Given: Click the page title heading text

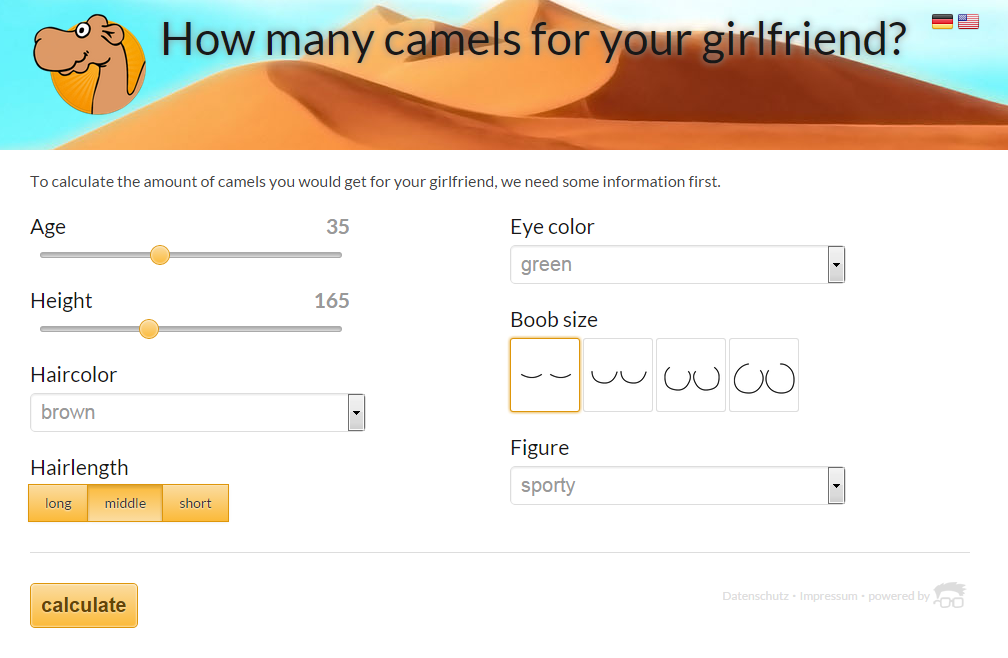Looking at the screenshot, I should click(x=534, y=40).
